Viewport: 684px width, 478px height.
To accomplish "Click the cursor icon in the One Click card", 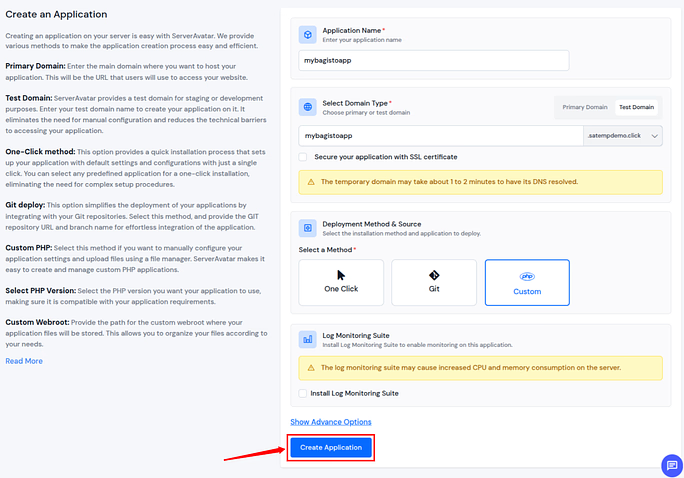I will click(x=341, y=275).
